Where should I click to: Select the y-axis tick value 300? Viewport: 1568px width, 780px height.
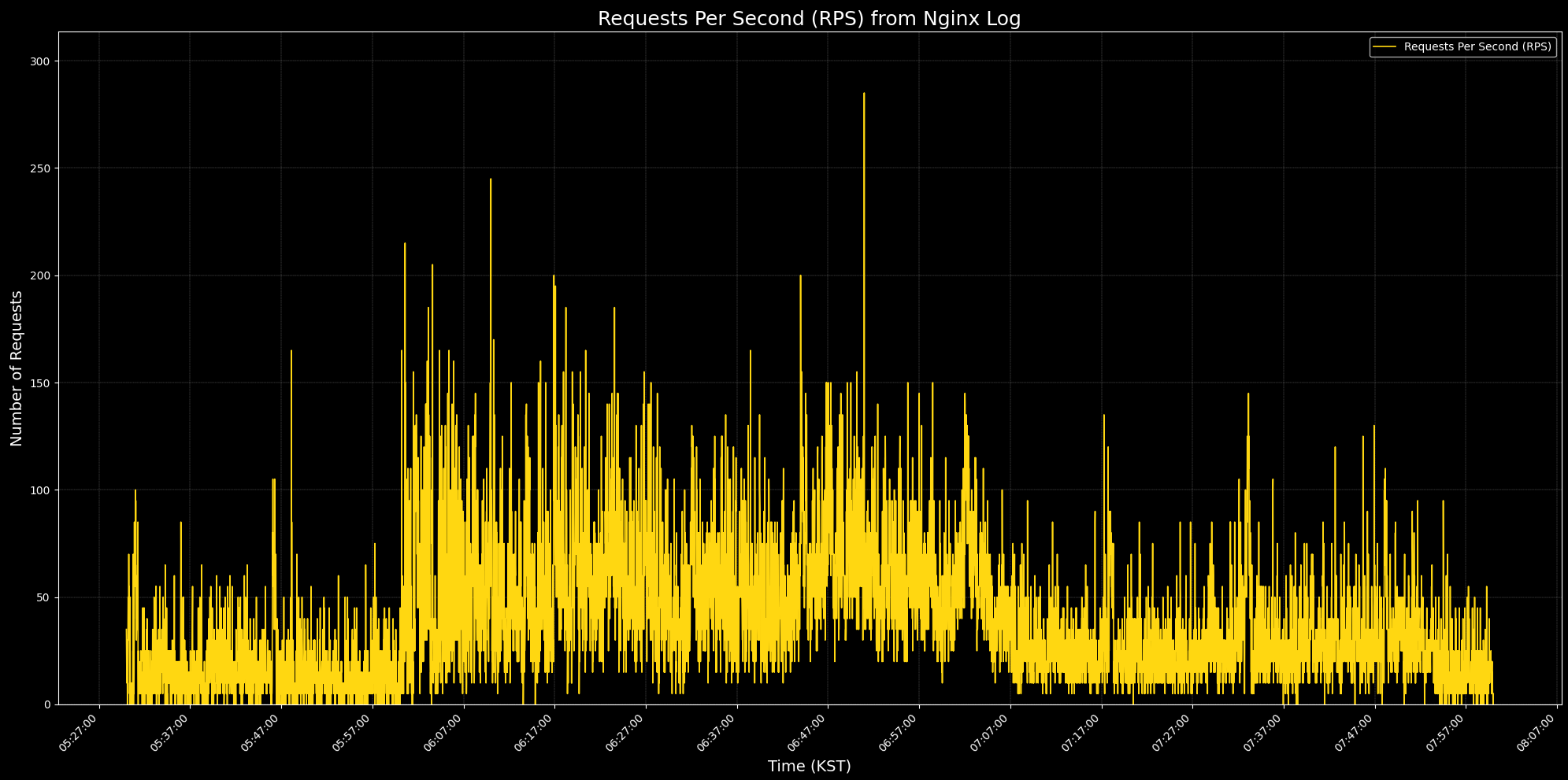pos(40,61)
